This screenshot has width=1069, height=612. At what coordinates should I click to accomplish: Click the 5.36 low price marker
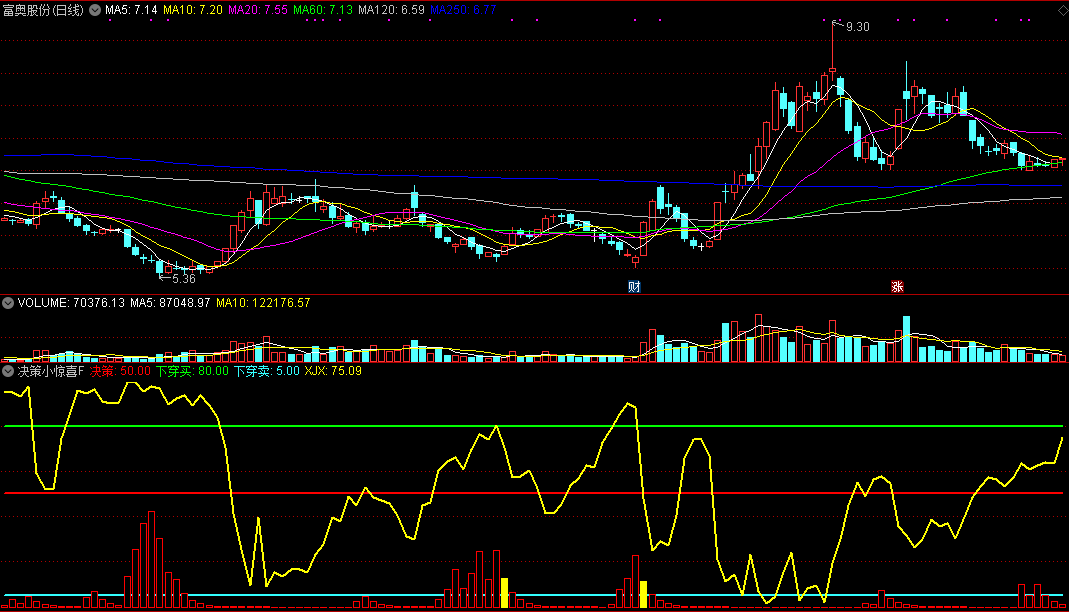[x=183, y=279]
